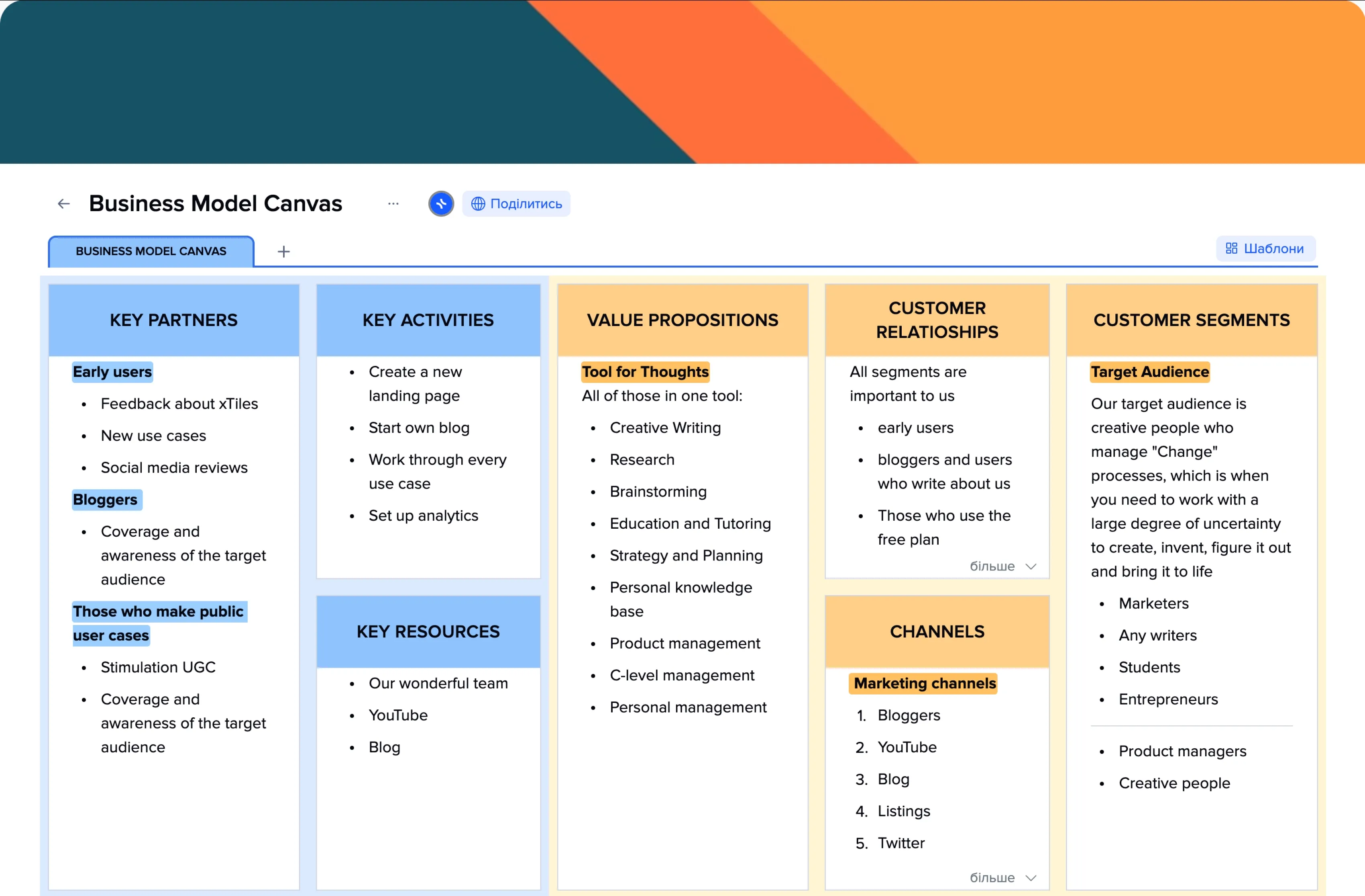Click 'New use cases' bullet

(x=154, y=436)
